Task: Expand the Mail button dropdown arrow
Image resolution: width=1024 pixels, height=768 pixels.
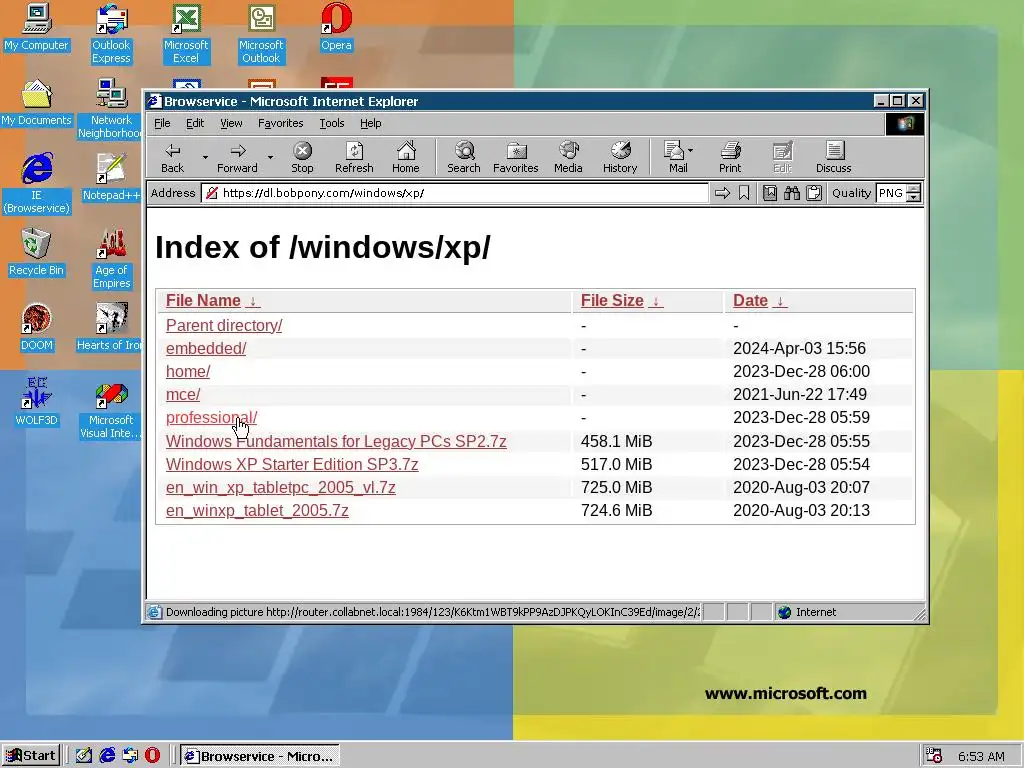Action: pyautogui.click(x=691, y=150)
